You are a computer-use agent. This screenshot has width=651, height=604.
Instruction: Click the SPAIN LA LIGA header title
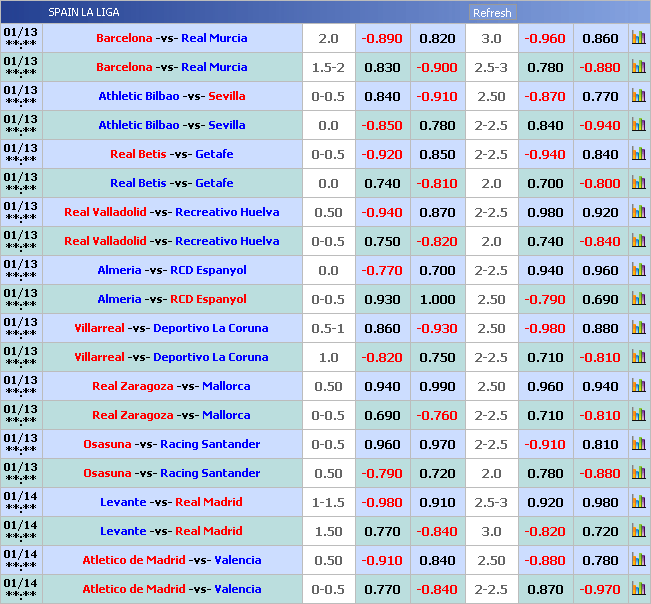pyautogui.click(x=84, y=13)
